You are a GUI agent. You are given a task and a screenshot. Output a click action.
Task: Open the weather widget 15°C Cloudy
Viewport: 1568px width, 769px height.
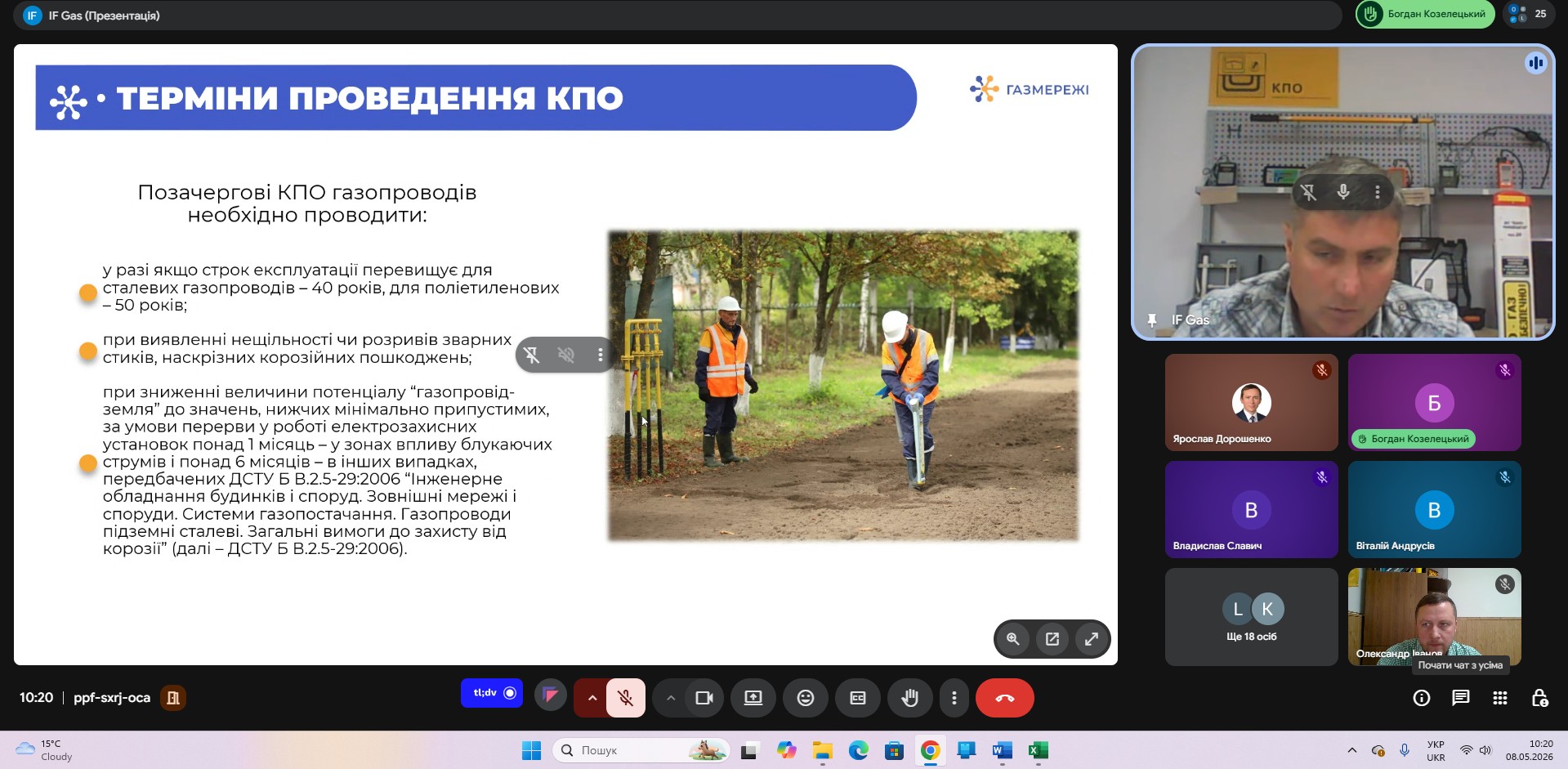tap(45, 750)
